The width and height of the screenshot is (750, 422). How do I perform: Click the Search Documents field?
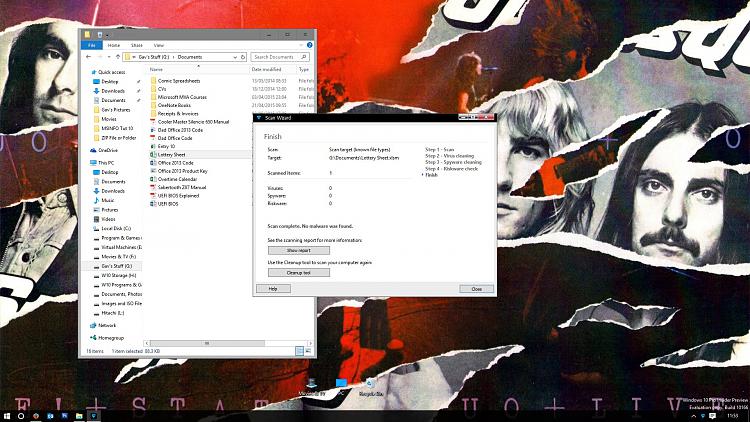pyautogui.click(x=279, y=57)
